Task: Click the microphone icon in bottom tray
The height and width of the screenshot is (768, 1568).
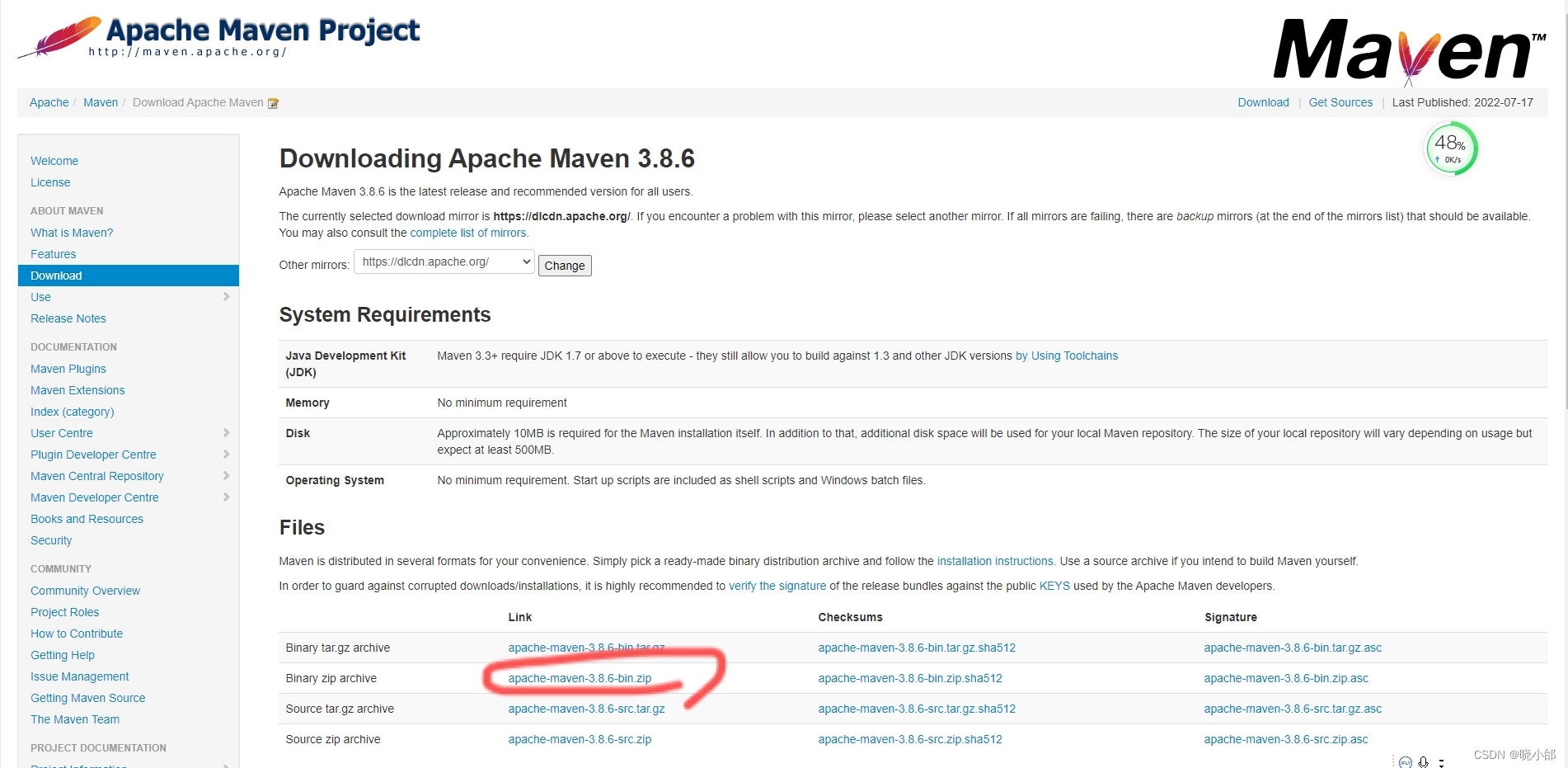Action: pyautogui.click(x=1423, y=761)
